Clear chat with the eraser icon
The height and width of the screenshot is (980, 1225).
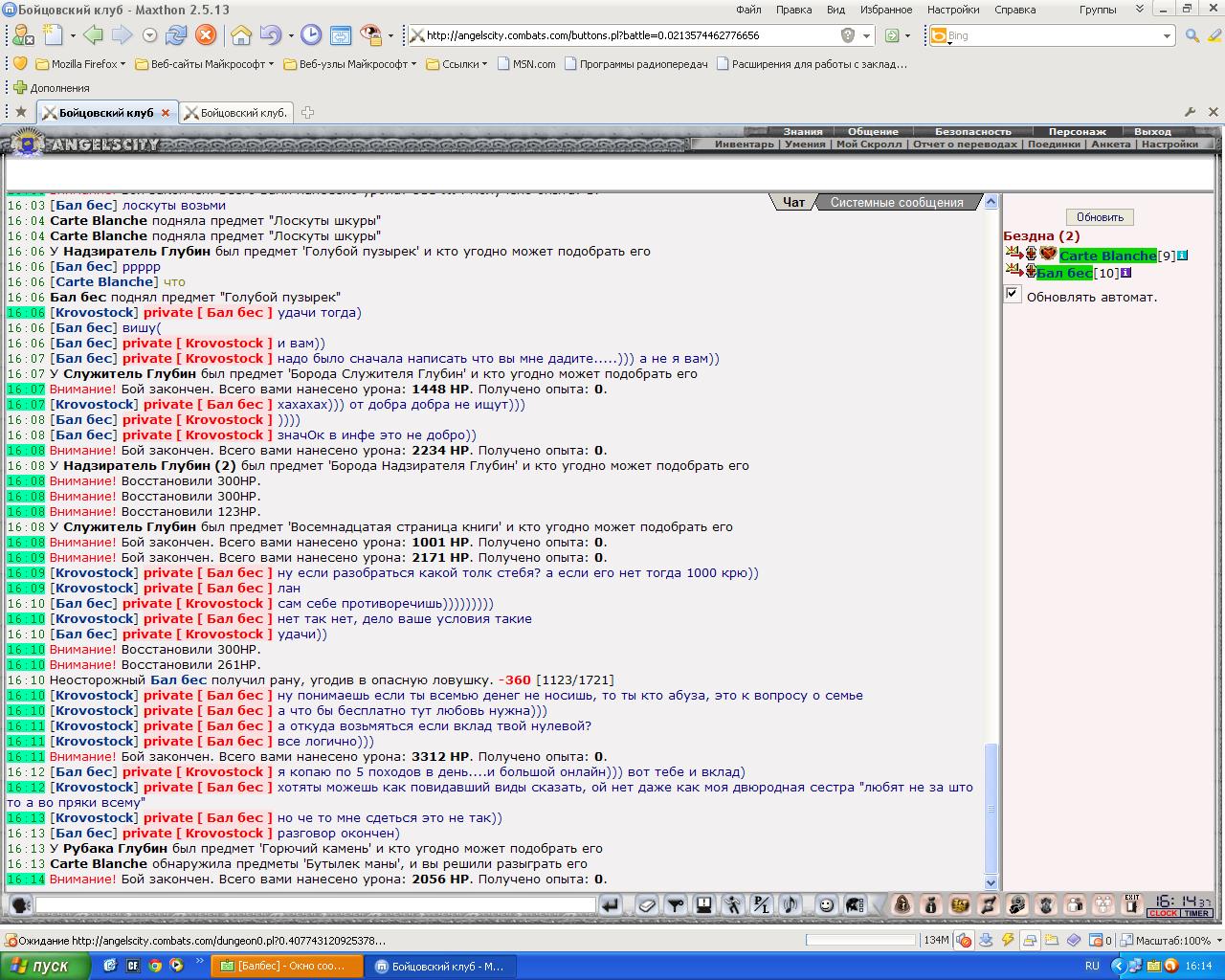pyautogui.click(x=647, y=904)
